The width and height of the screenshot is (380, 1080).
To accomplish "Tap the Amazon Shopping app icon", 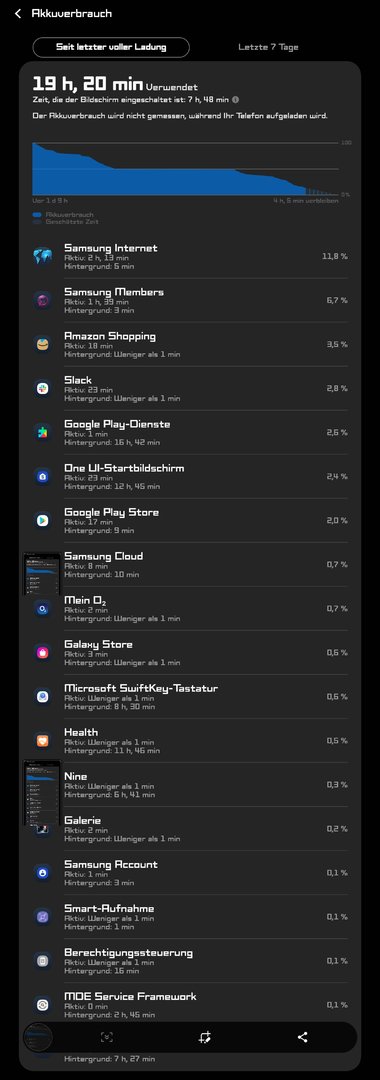I will click(43, 344).
